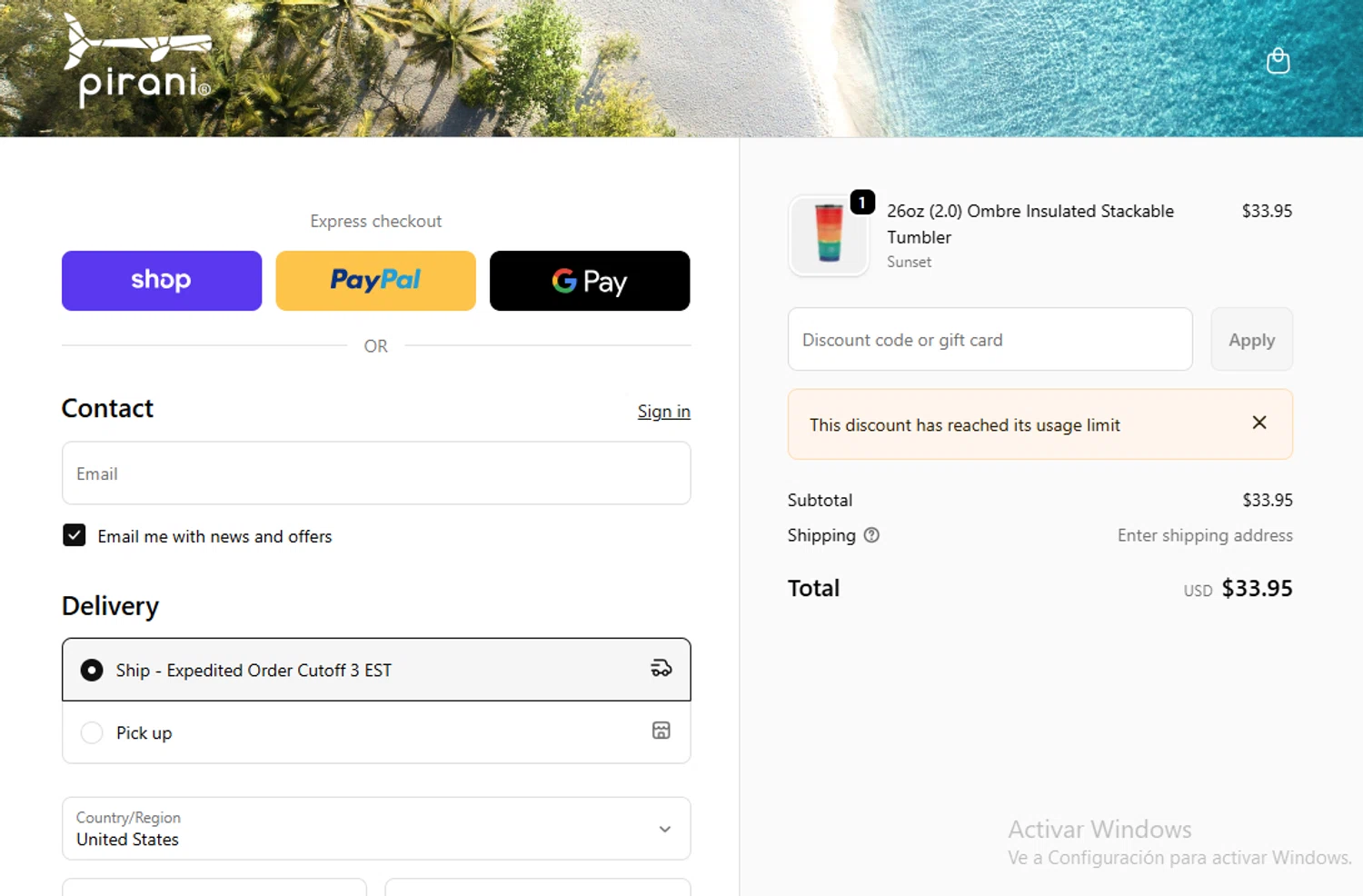Focus the Discount code or gift card field
This screenshot has height=896, width=1363.
coord(990,339)
